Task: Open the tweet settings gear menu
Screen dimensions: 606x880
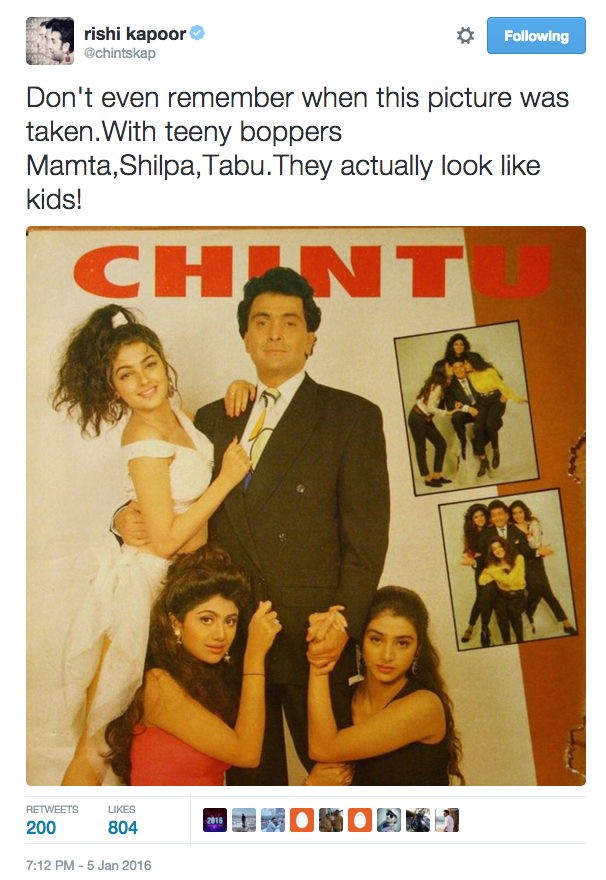Action: click(465, 36)
